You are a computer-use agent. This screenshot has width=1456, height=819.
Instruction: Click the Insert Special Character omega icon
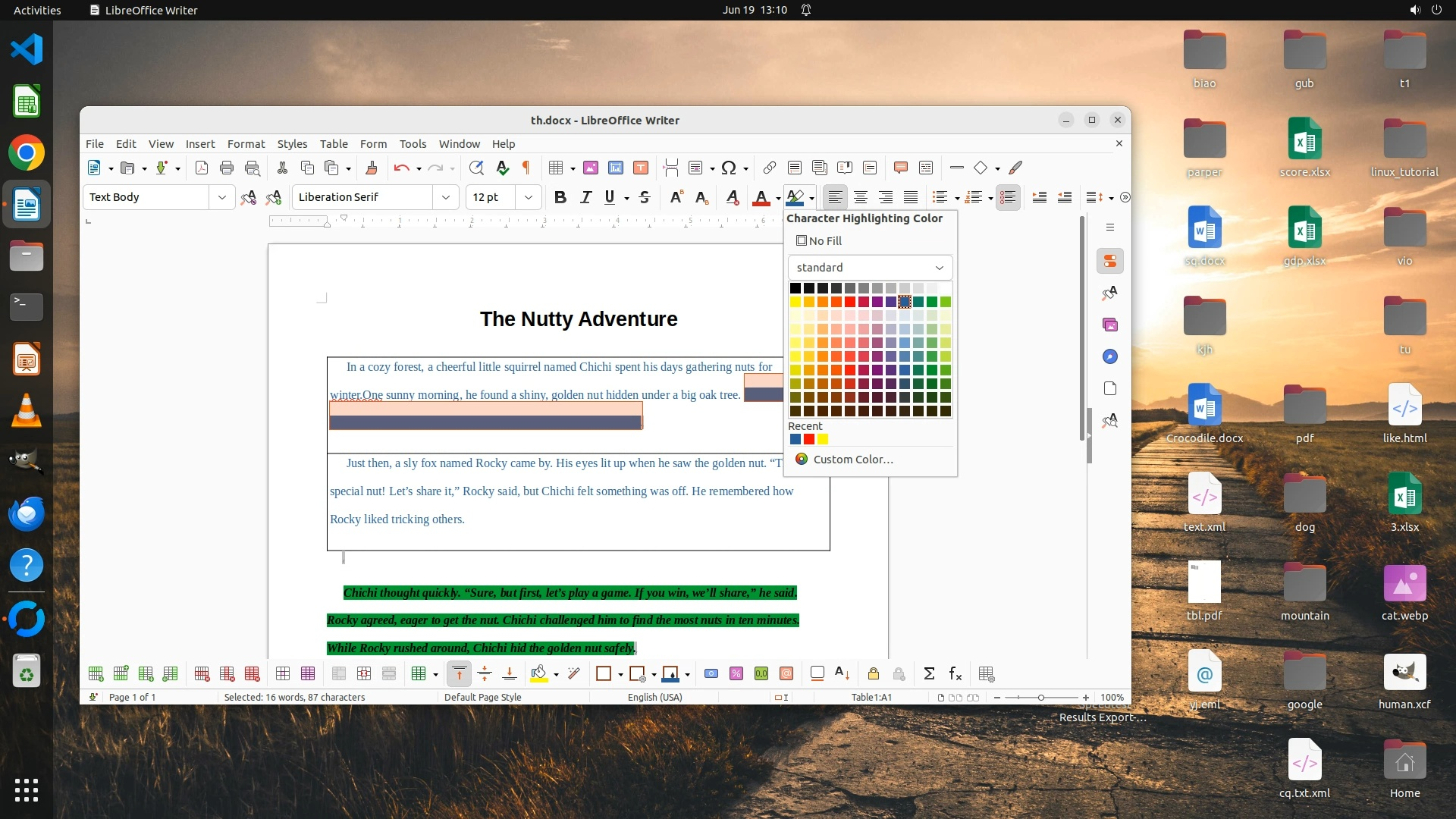(x=729, y=168)
